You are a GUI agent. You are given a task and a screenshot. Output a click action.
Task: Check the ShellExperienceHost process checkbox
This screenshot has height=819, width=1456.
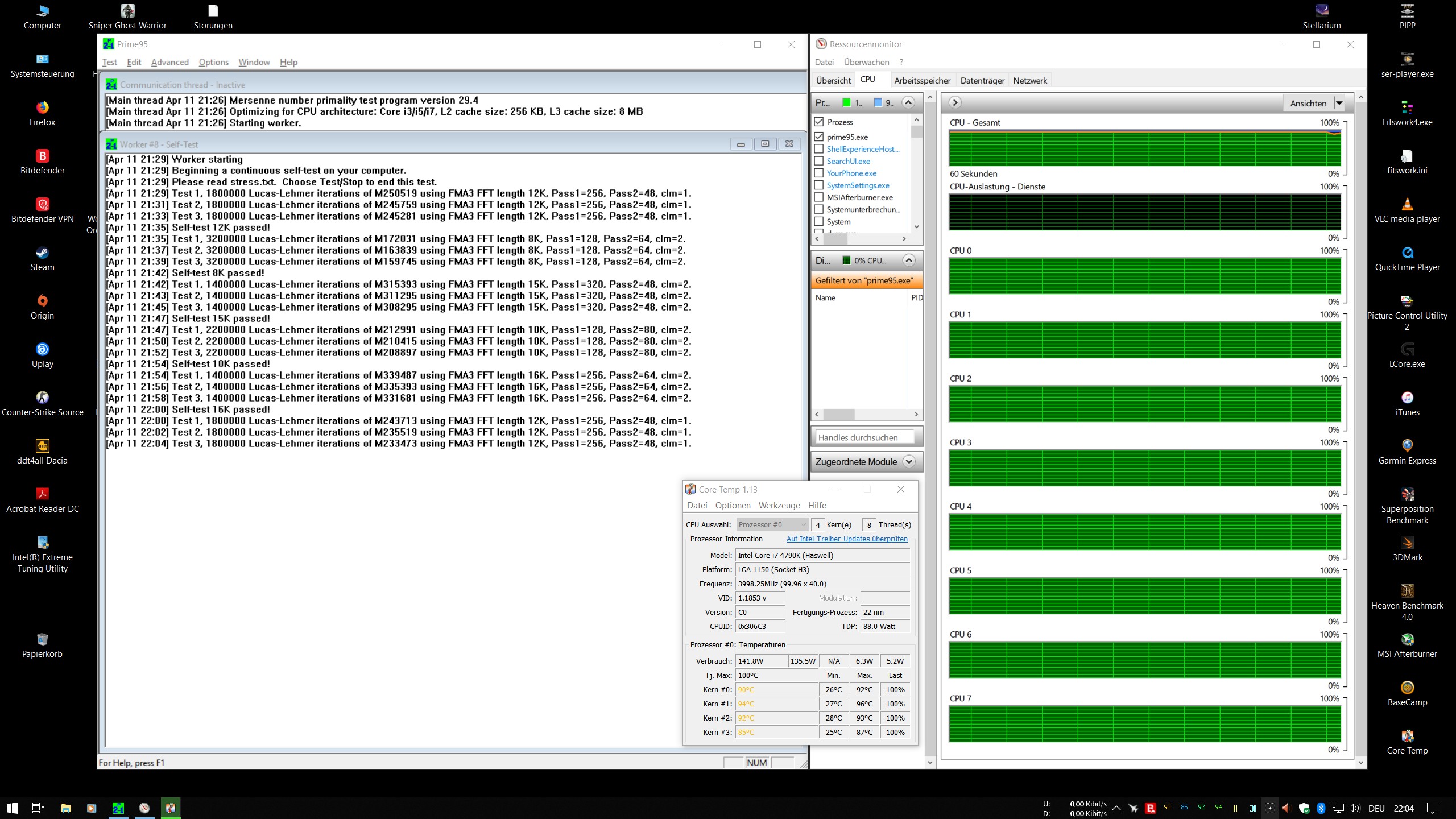pos(819,149)
